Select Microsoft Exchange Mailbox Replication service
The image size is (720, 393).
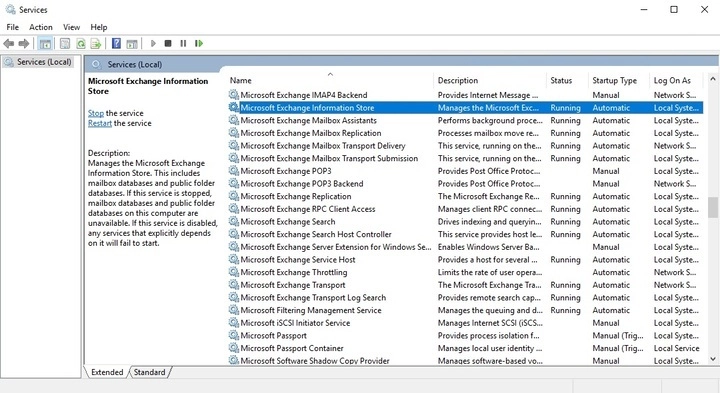point(311,133)
